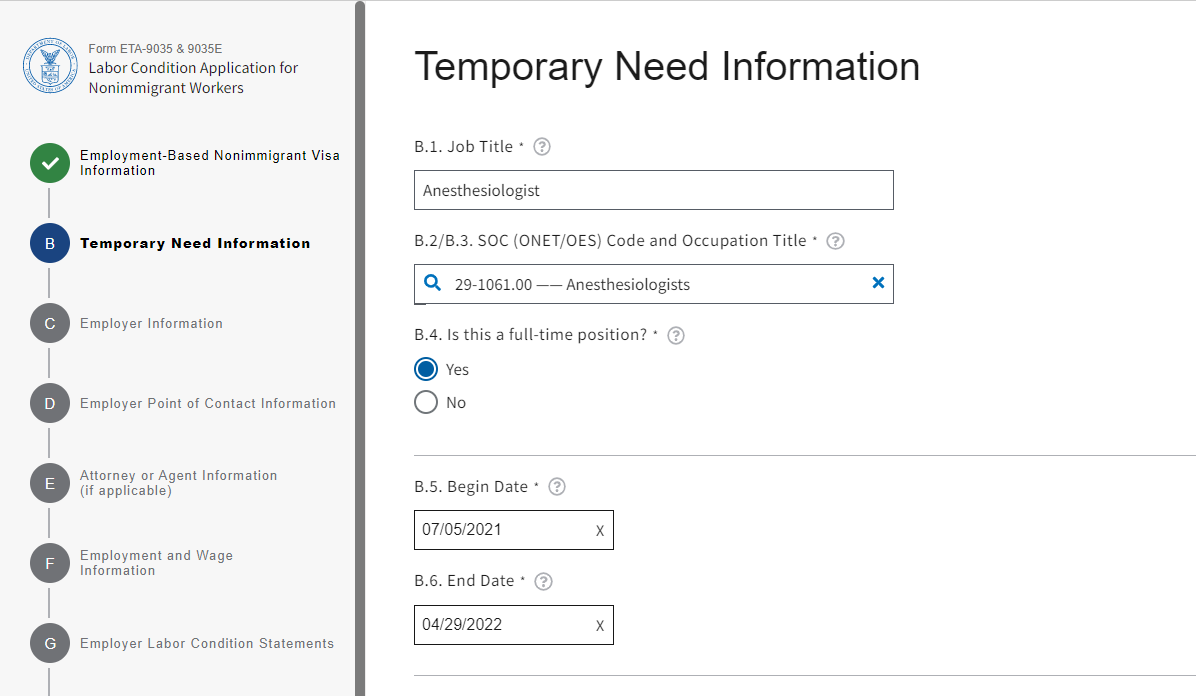1196x696 pixels.
Task: Open help for SOC Code and Occupation Title
Action: click(x=836, y=241)
